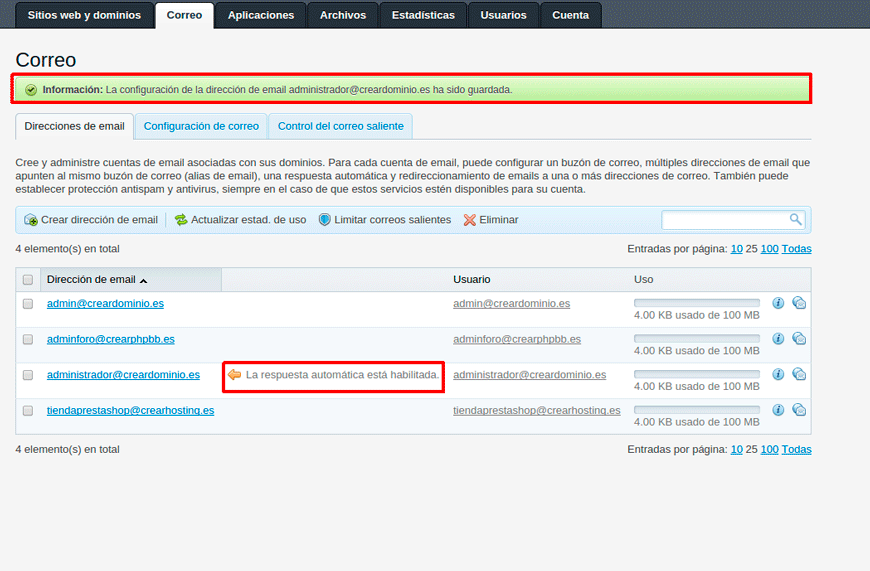The height and width of the screenshot is (571, 870).
Task: Select the checkbox for tiendaprestashop@crearhosting.es
Action: click(x=28, y=411)
